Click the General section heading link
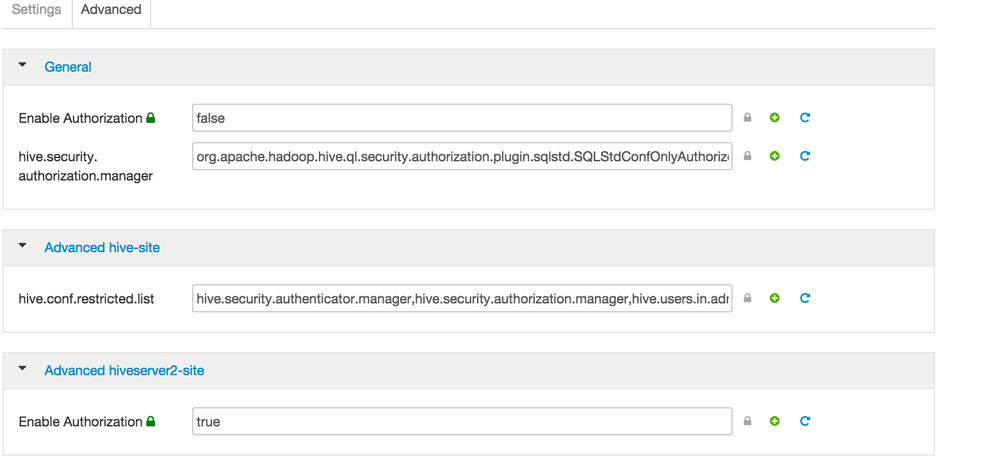This screenshot has height=466, width=999. click(68, 67)
